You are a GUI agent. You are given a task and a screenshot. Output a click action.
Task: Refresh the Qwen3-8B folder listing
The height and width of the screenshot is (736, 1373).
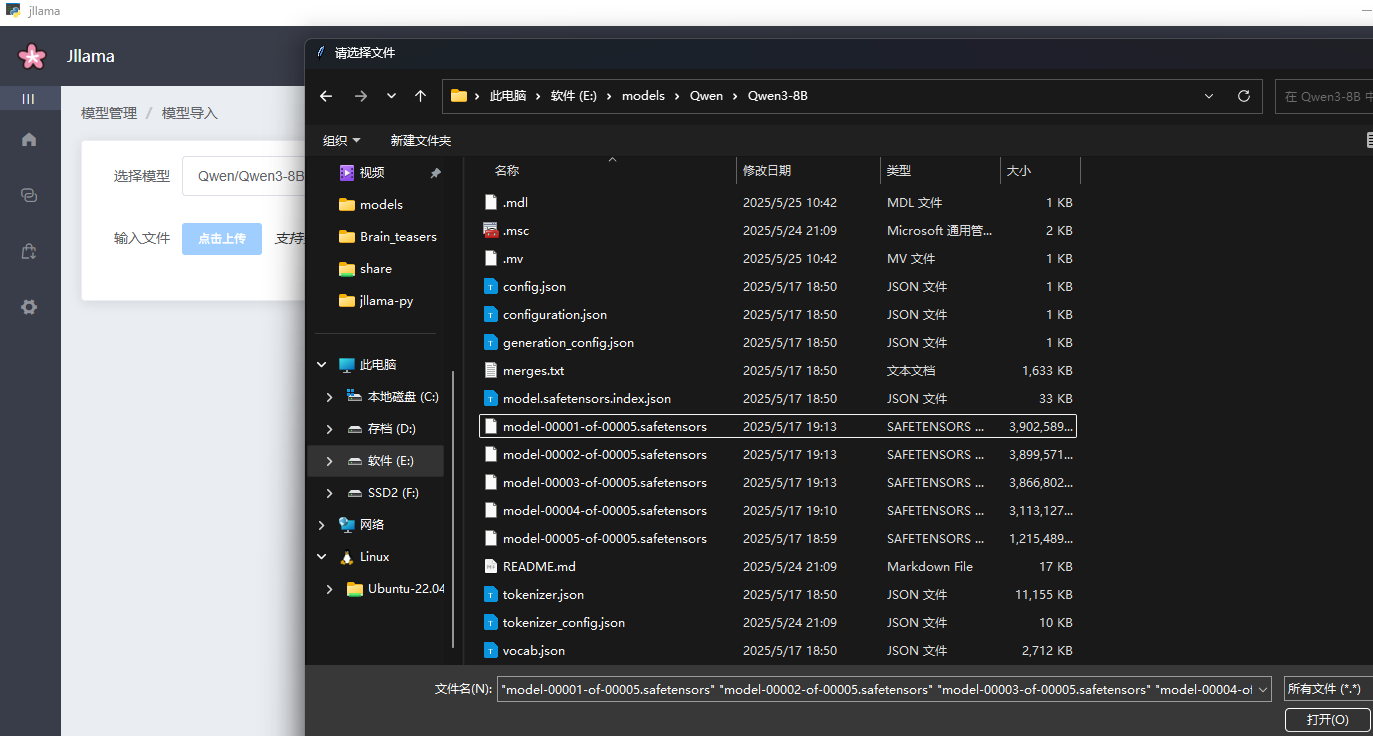(1244, 96)
